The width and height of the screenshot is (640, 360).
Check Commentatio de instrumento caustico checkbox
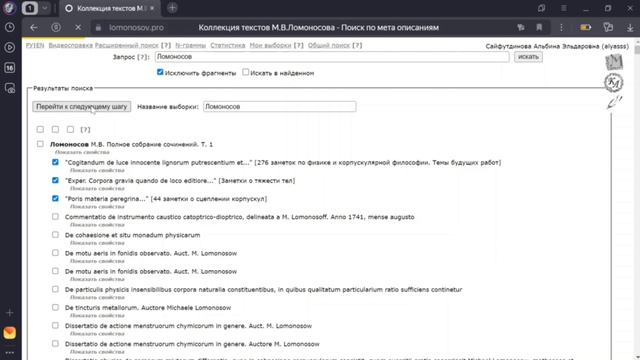[x=55, y=216]
